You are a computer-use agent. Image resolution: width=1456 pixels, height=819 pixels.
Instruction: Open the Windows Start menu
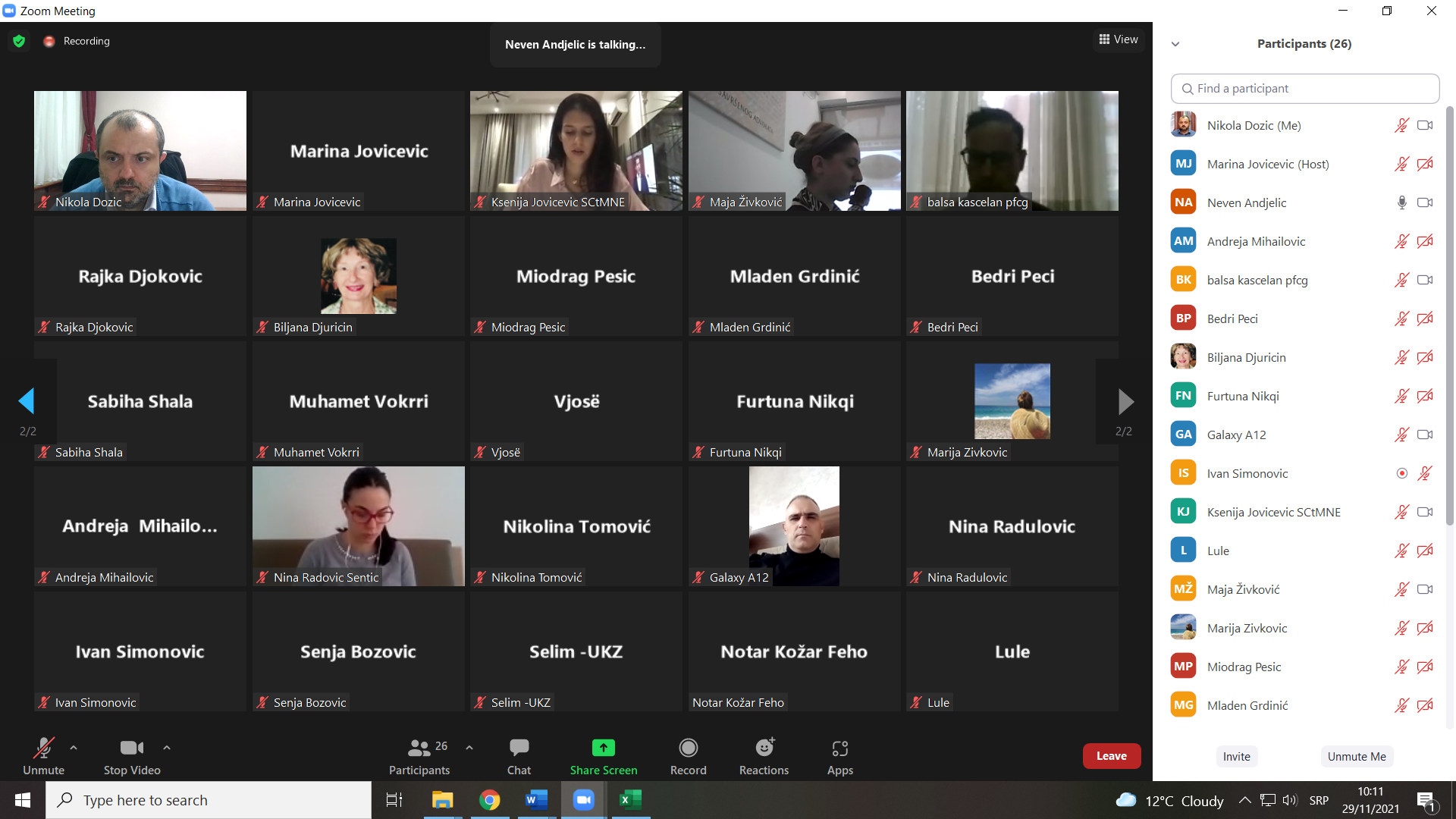pyautogui.click(x=23, y=800)
